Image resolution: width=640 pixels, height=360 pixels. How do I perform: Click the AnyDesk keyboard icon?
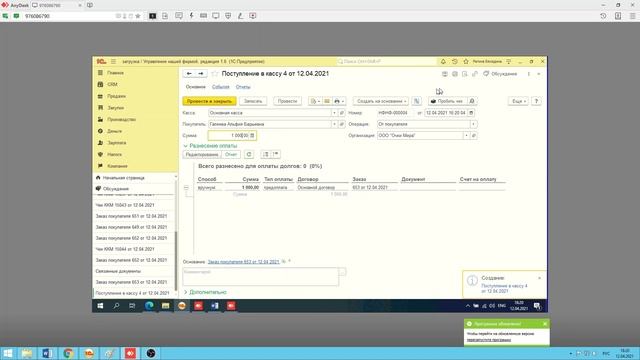tap(203, 16)
